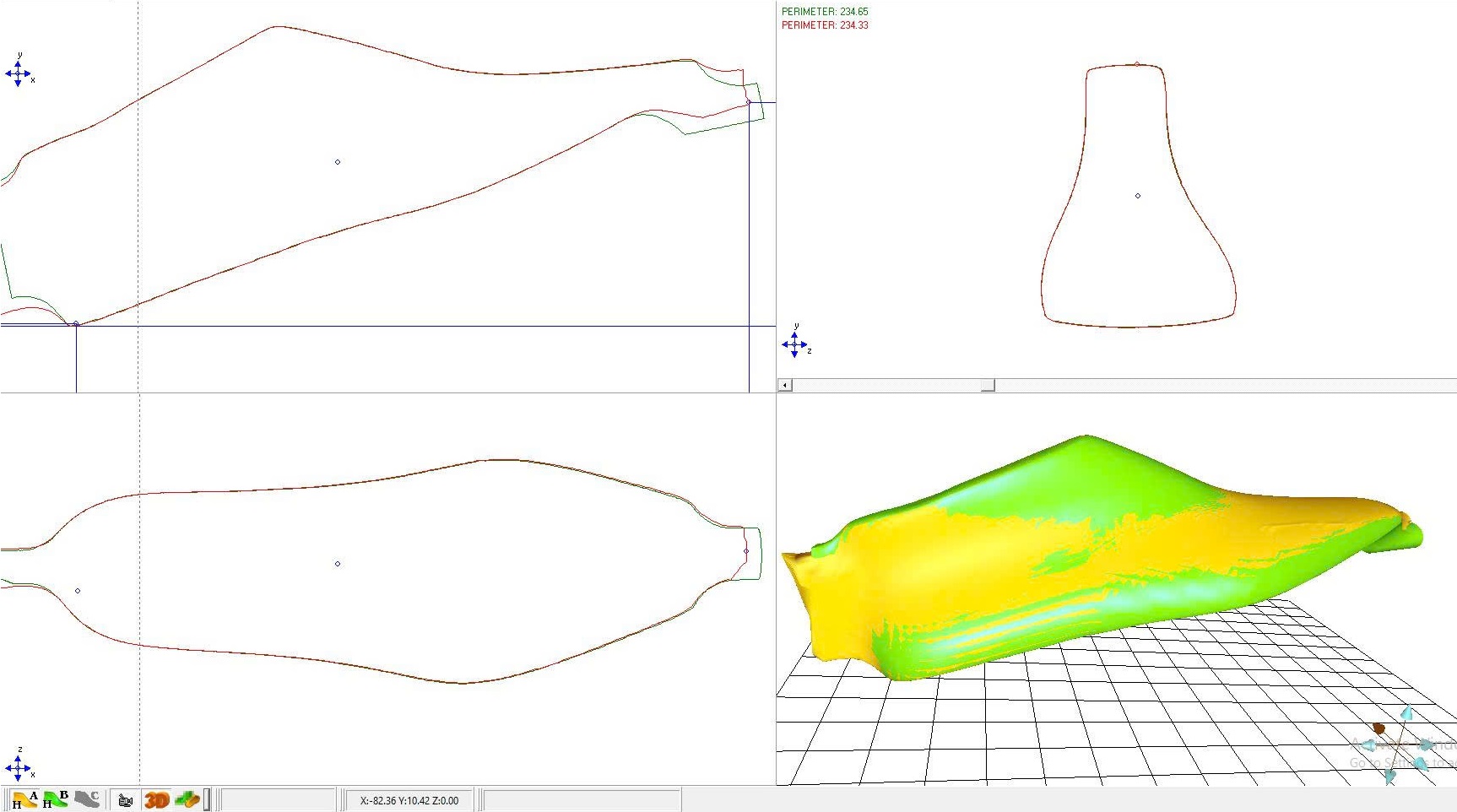Click the ZX pan arrows in bottom view
The width and height of the screenshot is (1457, 812).
18,768
